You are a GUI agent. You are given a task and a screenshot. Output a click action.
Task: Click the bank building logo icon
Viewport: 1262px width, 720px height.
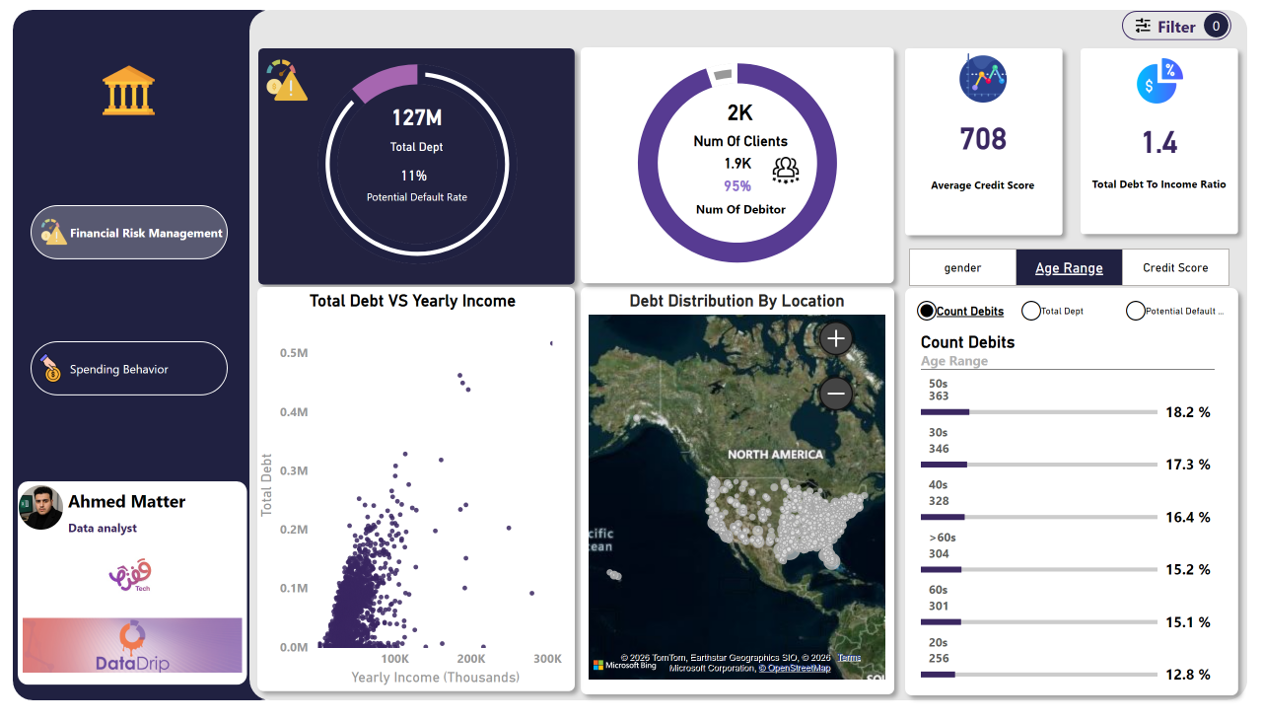pos(128,91)
